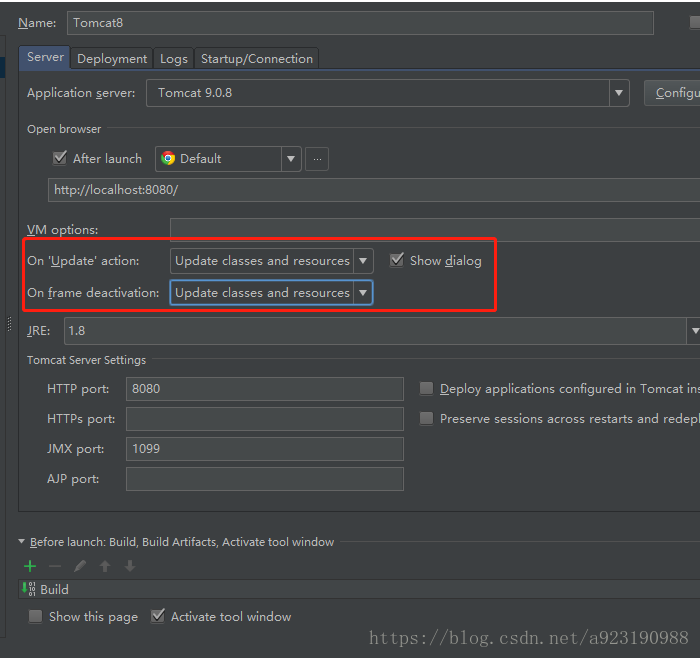Switch to the Server tab
Viewport: 700px width, 658px height.
(x=45, y=58)
